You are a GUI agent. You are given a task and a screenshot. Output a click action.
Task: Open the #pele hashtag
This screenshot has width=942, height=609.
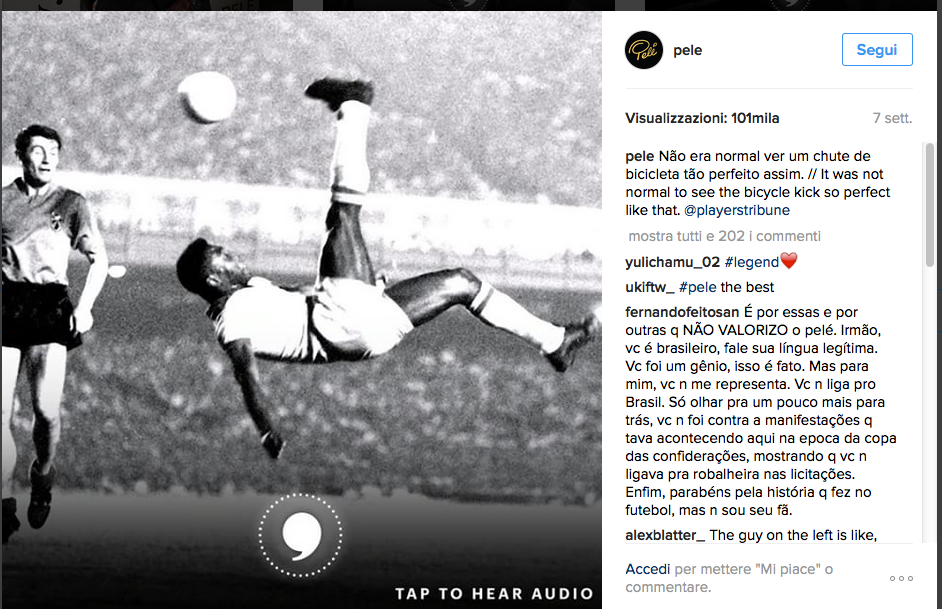click(697, 287)
